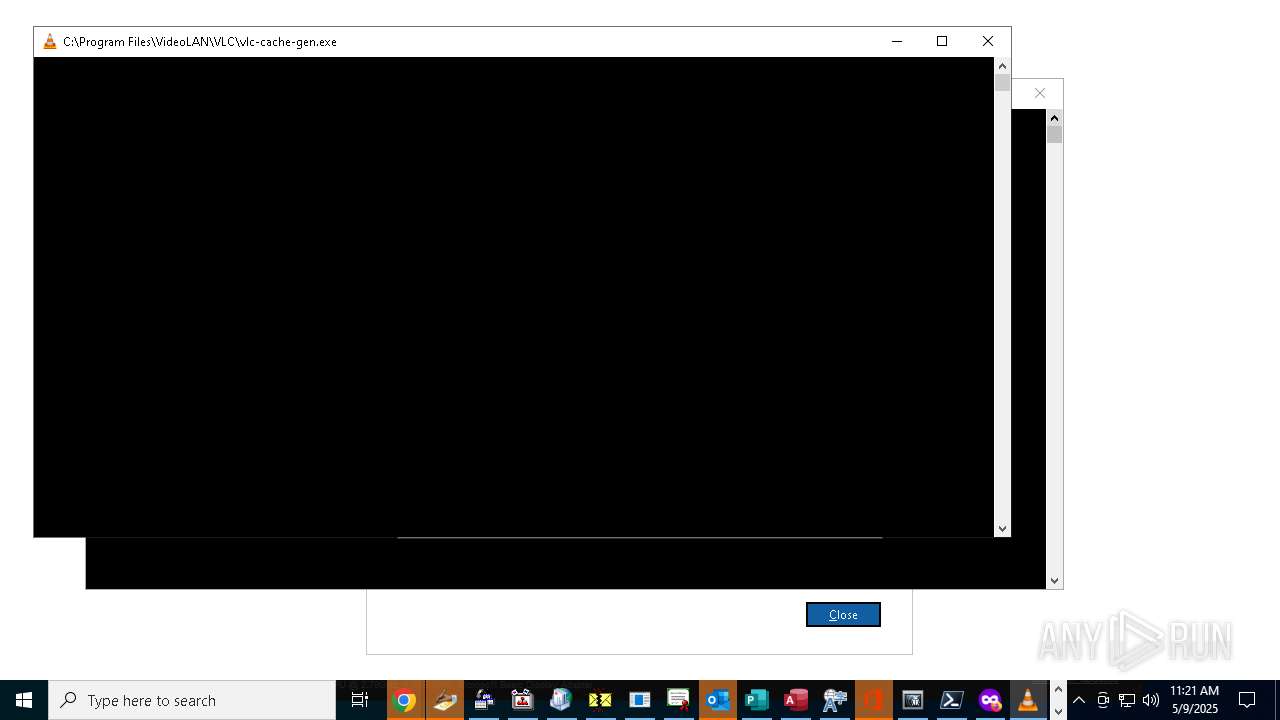Image resolution: width=1280 pixels, height=720 pixels.
Task: Click the taskbar icon left of the Office icon
Action: [x=835, y=700]
